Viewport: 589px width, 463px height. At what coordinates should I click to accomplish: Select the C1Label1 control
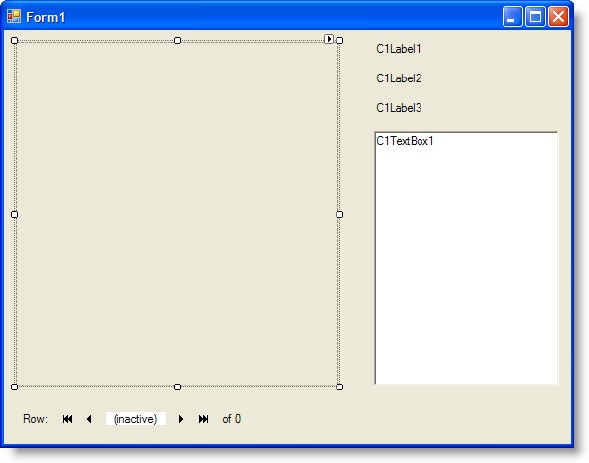click(x=399, y=49)
